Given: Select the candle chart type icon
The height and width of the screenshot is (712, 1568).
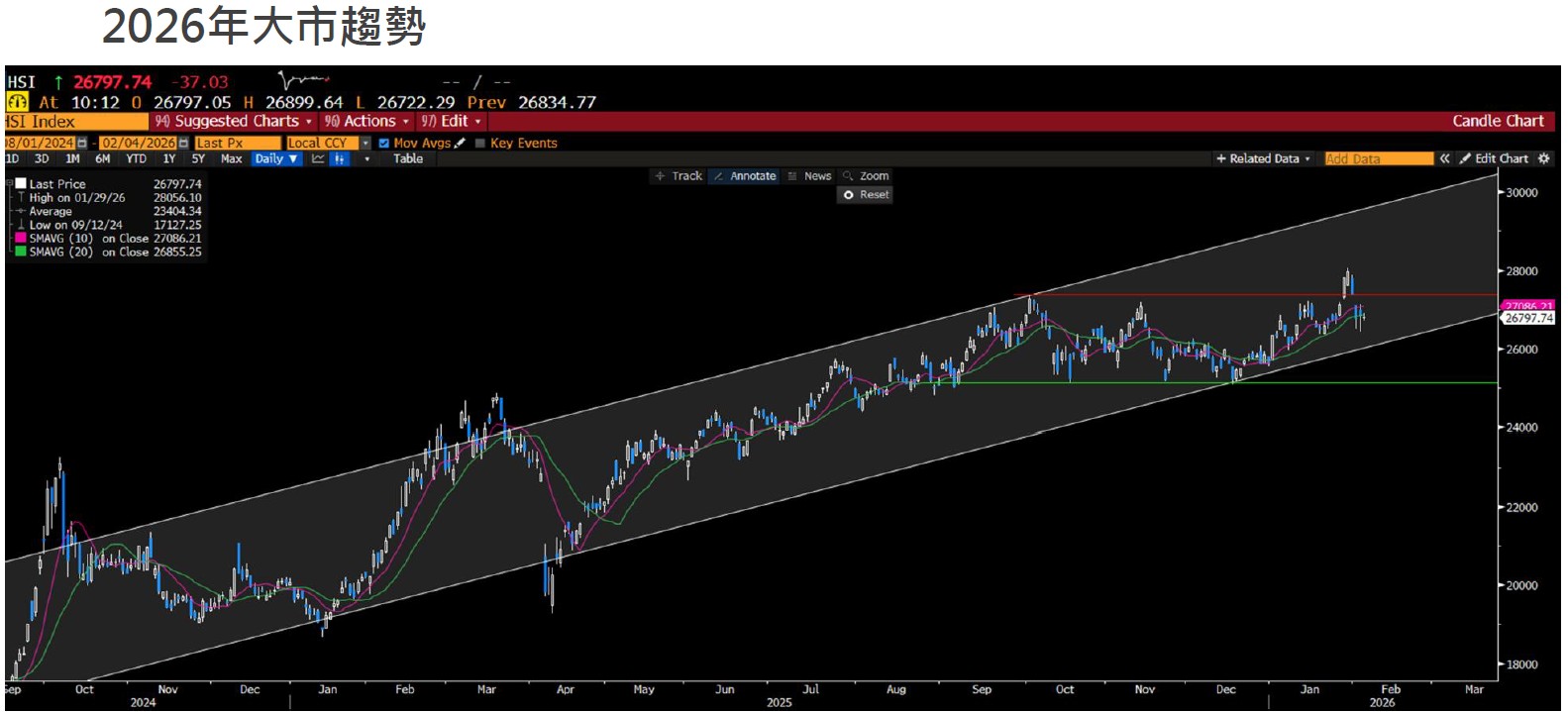Looking at the screenshot, I should [x=340, y=159].
